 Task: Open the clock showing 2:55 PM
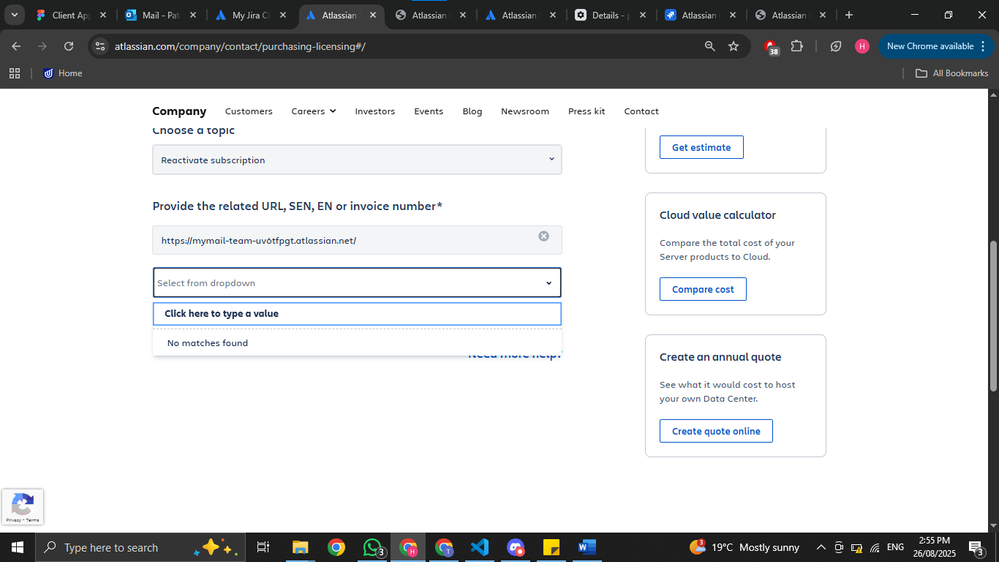click(935, 547)
